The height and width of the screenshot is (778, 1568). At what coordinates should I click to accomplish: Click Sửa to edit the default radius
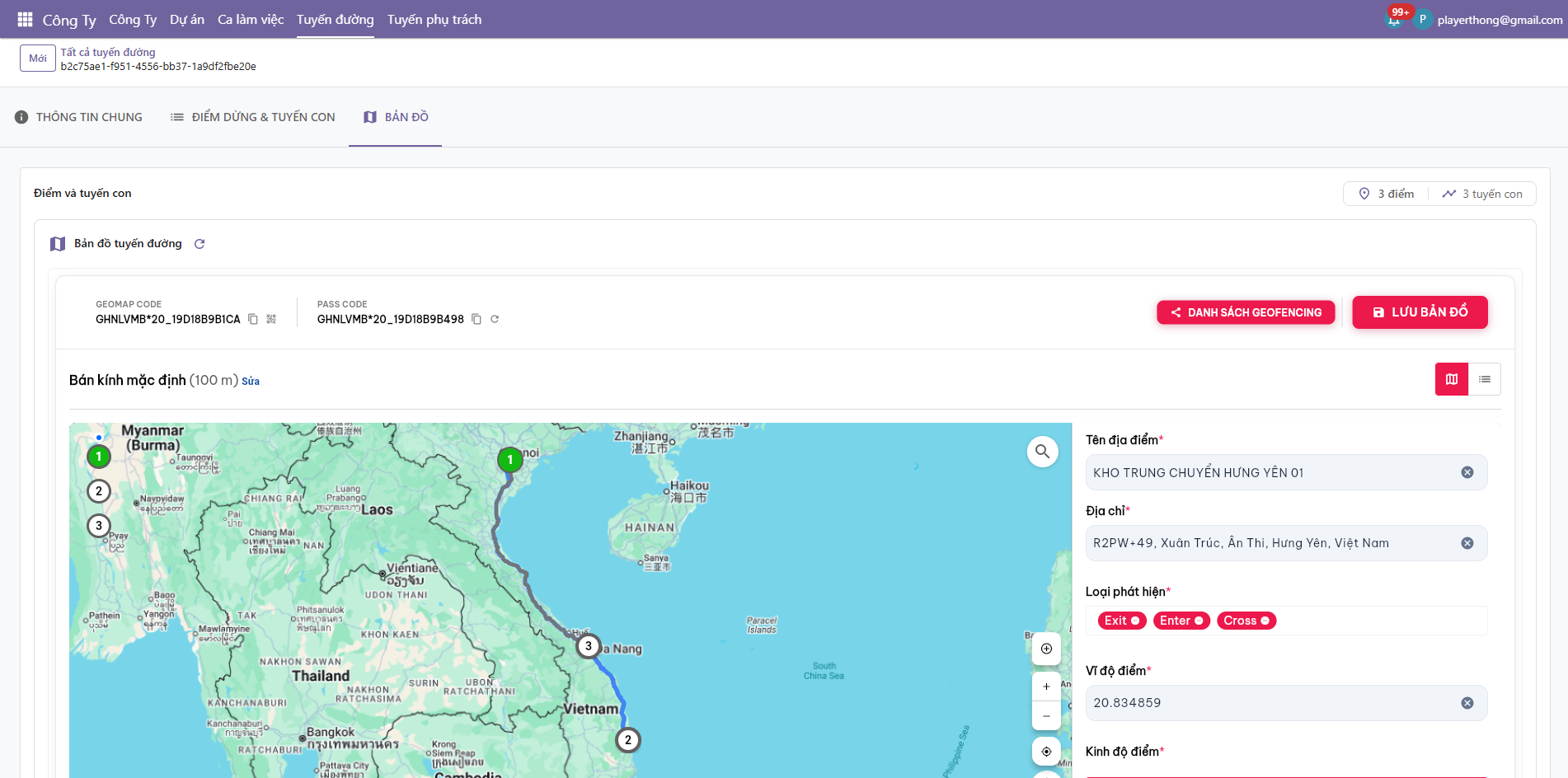click(x=251, y=381)
